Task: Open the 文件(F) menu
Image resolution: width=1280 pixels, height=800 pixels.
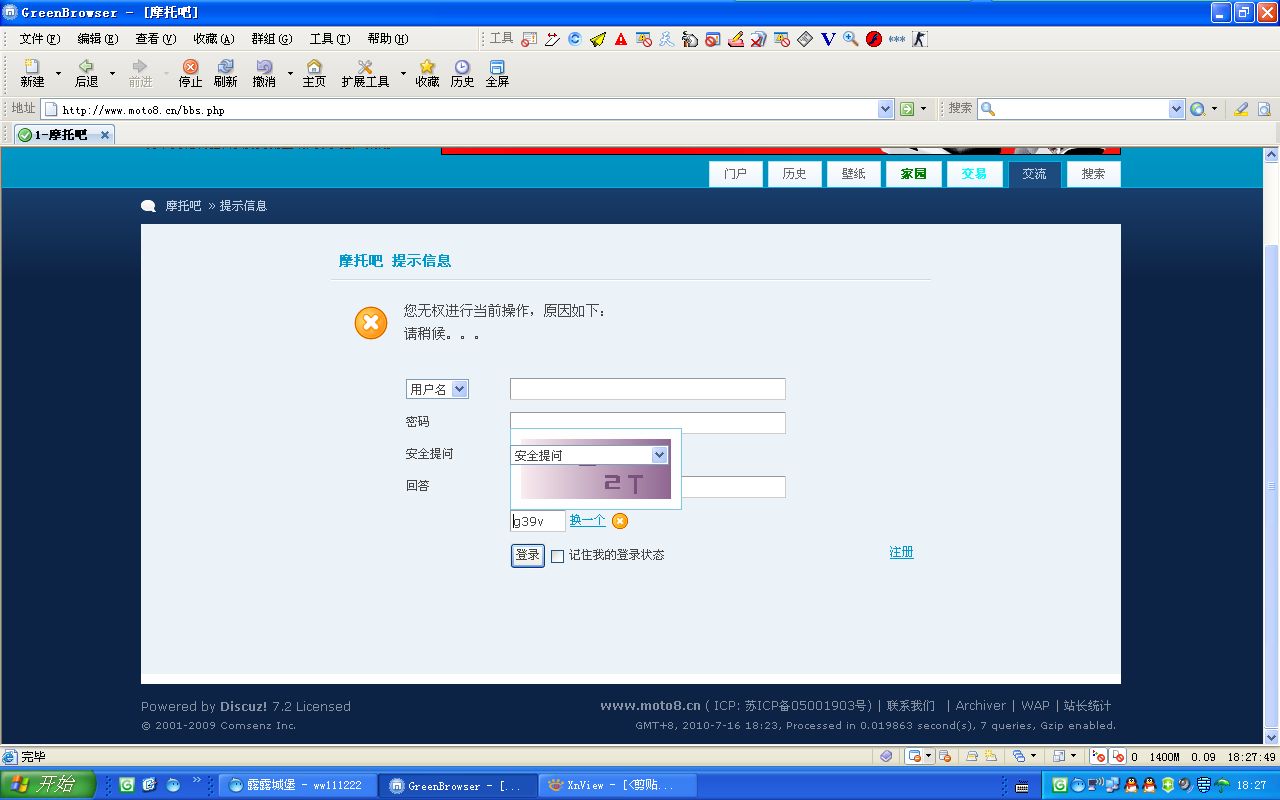Action: [39, 39]
